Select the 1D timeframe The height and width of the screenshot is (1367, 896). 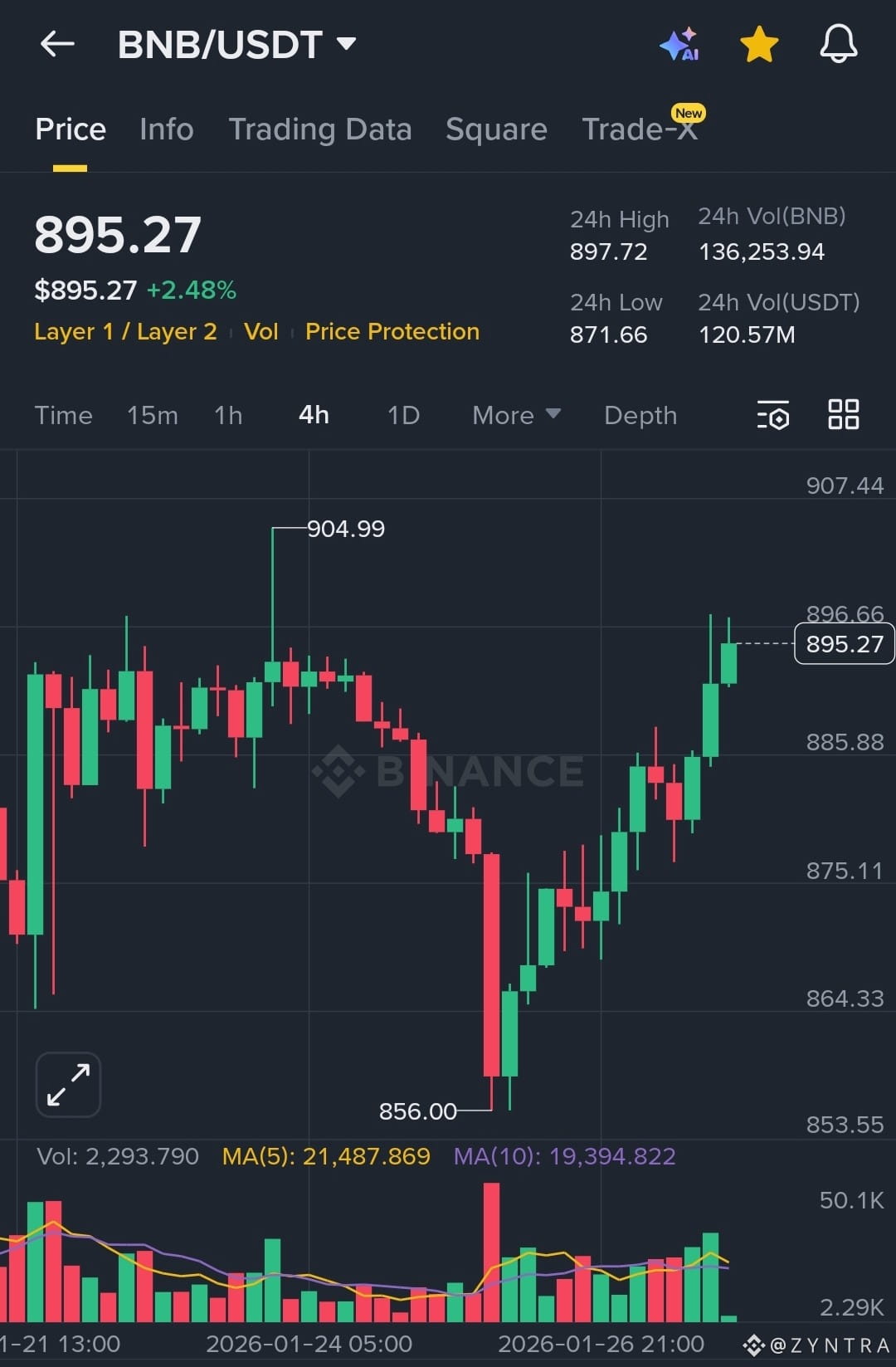(402, 415)
